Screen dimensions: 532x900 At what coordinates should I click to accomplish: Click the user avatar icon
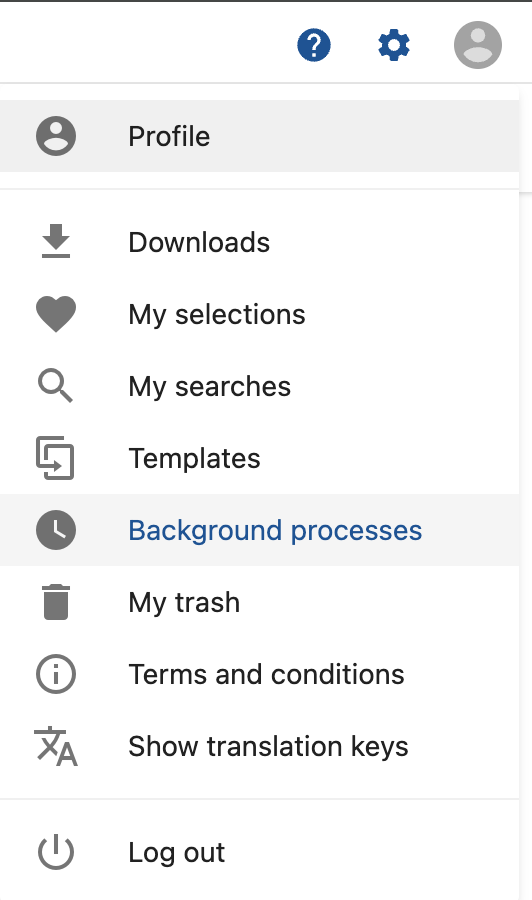477,45
